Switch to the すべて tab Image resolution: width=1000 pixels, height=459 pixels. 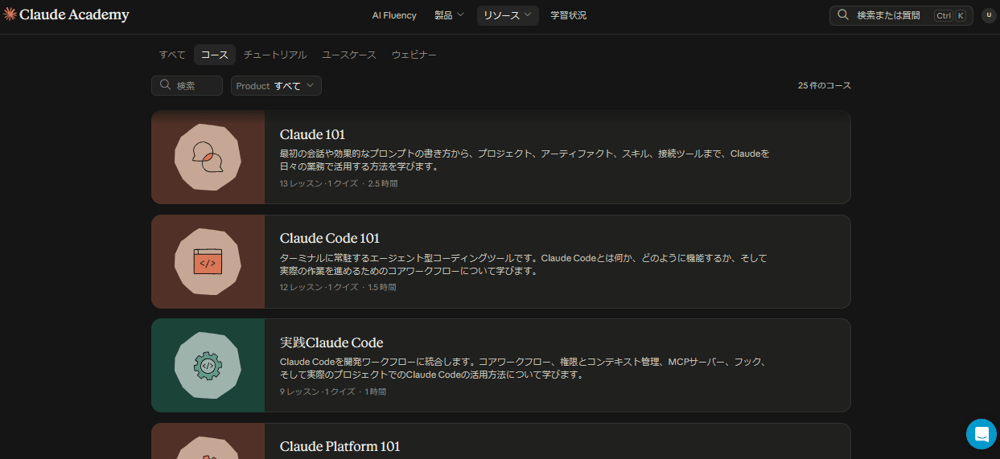click(172, 55)
